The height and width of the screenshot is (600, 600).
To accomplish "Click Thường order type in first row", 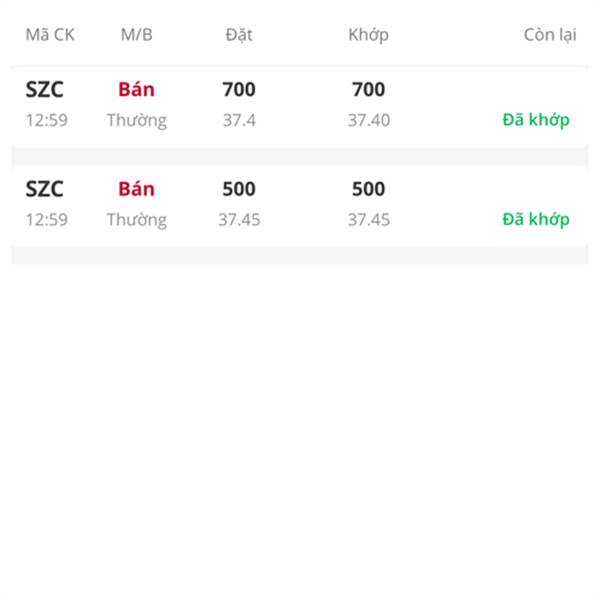I will point(137,121).
